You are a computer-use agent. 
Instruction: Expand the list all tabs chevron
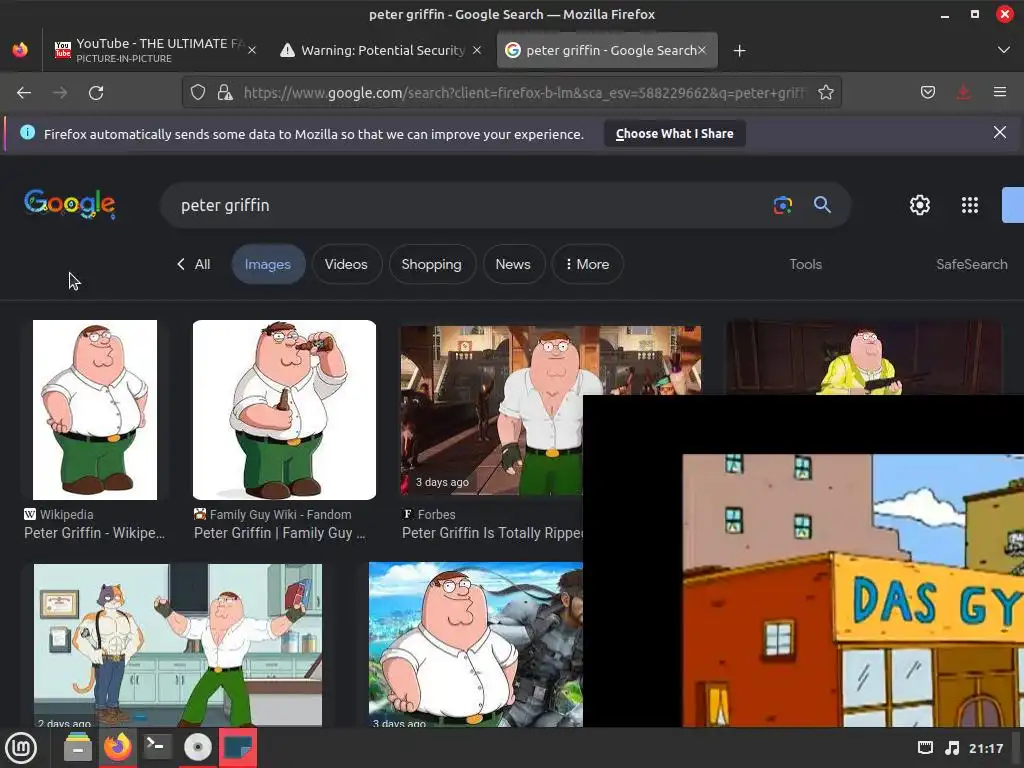click(x=1004, y=50)
